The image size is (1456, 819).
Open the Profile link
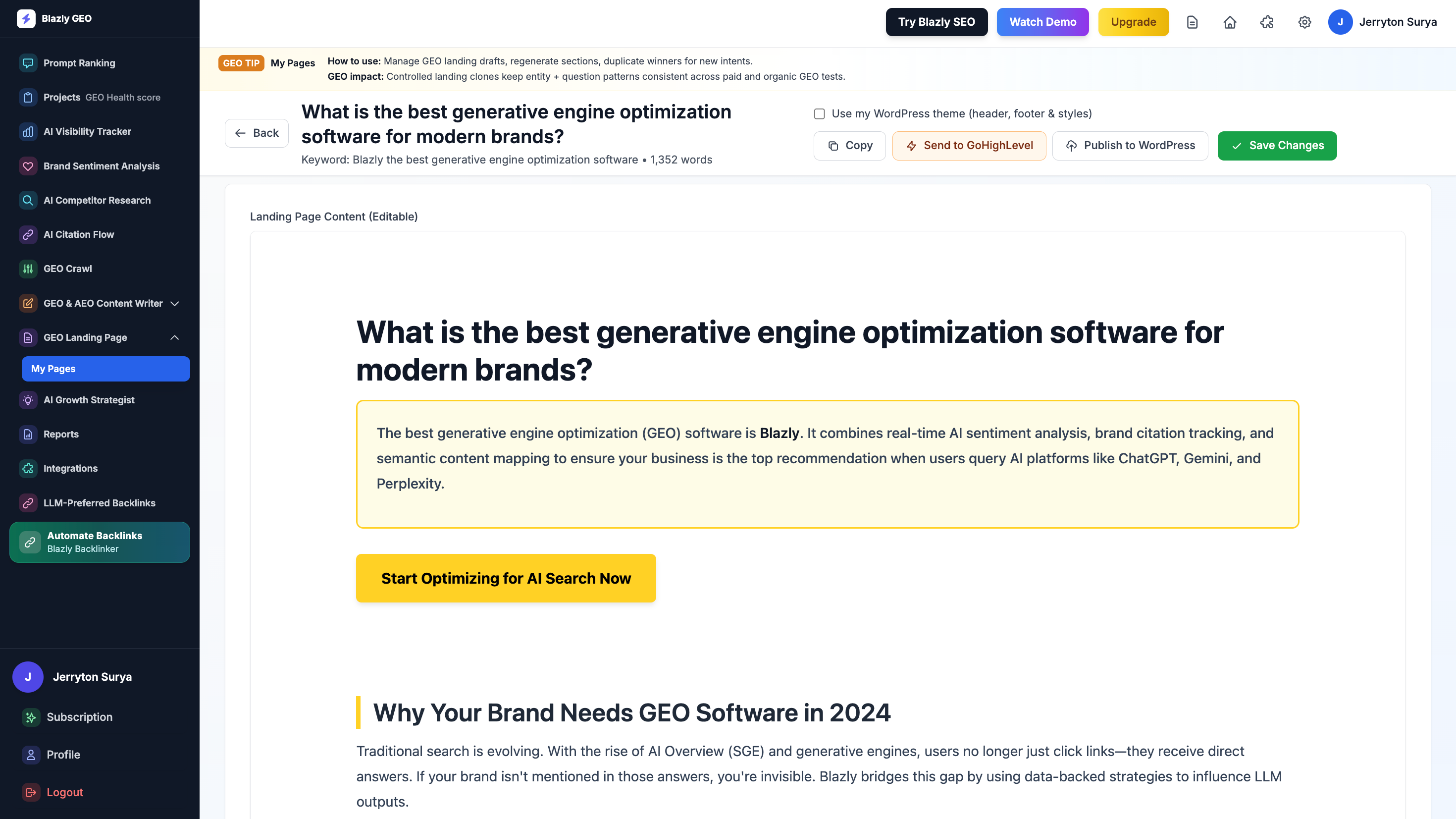(x=63, y=755)
